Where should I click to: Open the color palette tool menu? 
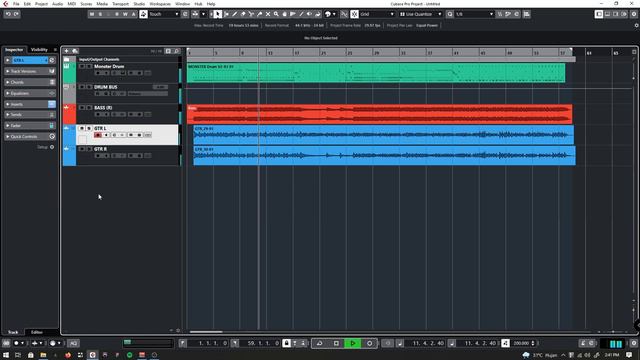330,14
